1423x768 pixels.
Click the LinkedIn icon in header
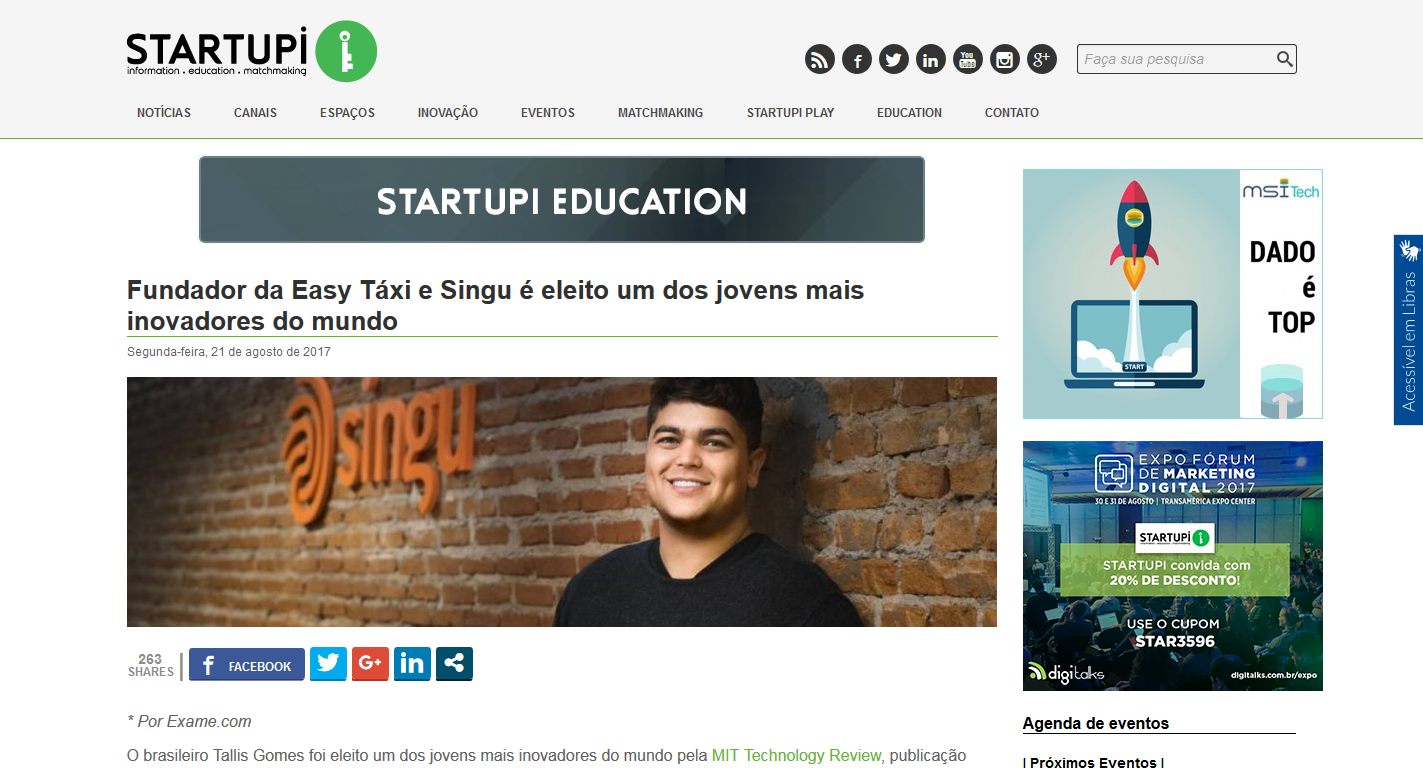[931, 60]
